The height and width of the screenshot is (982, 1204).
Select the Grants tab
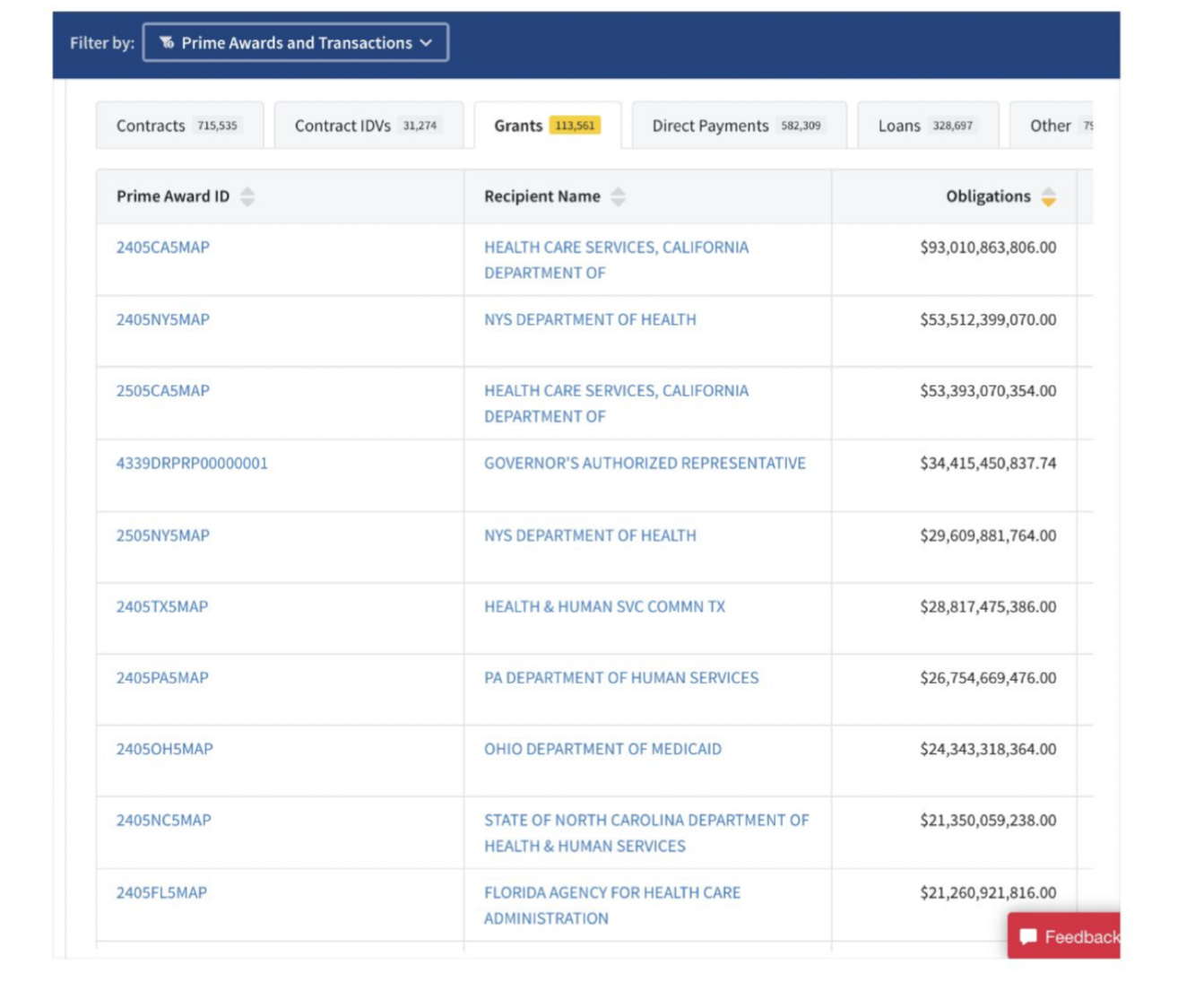pos(547,126)
